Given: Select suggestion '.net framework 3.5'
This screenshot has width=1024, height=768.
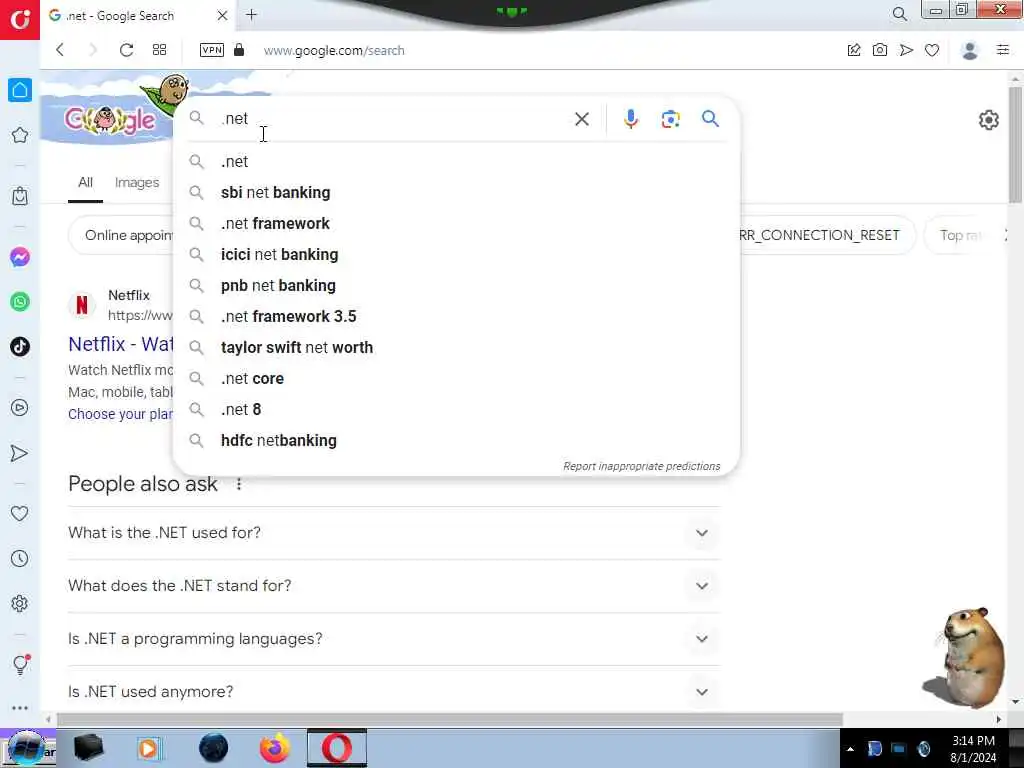Looking at the screenshot, I should point(456,317).
